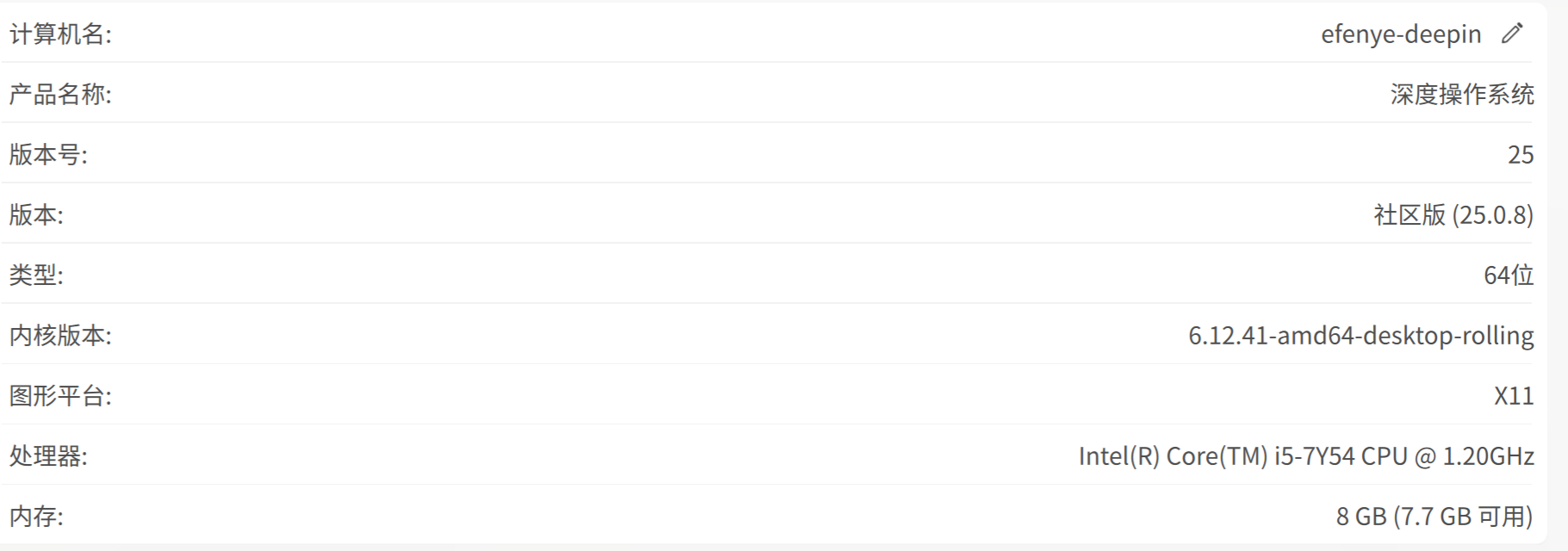Click the pencil edit icon beside efenye-deepin

[1512, 34]
